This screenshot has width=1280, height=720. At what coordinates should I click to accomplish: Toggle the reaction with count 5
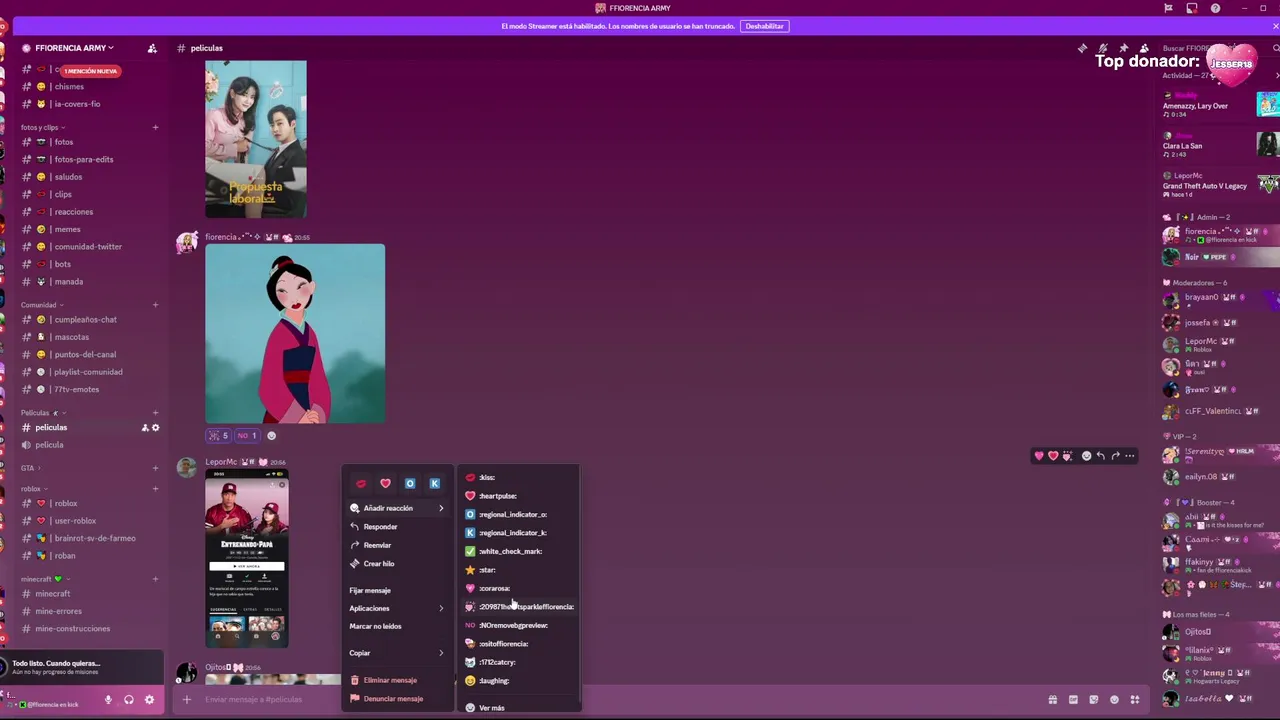click(x=219, y=435)
